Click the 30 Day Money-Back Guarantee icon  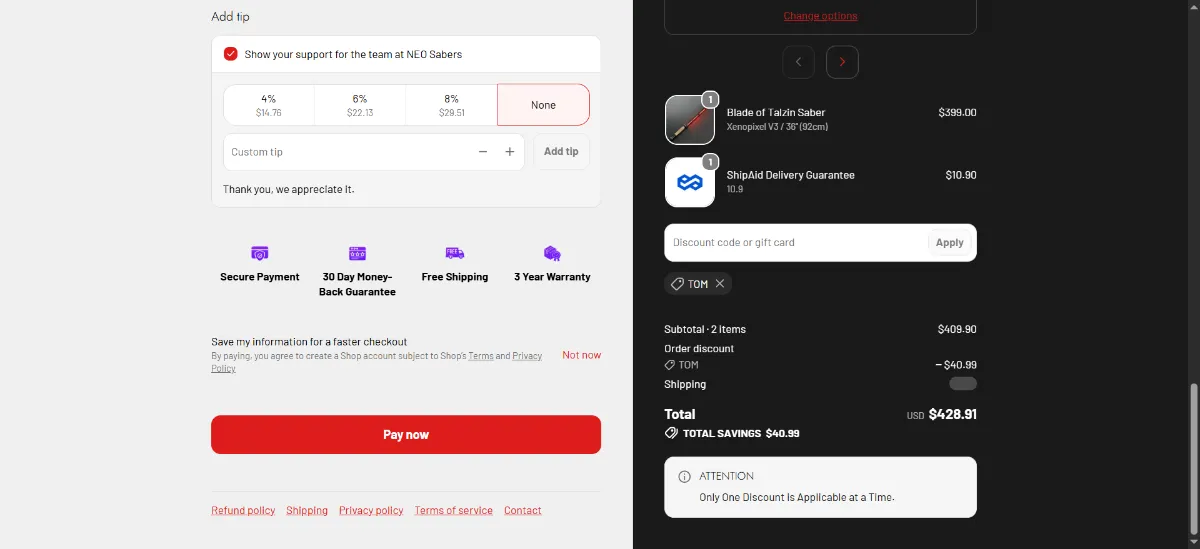(357, 253)
